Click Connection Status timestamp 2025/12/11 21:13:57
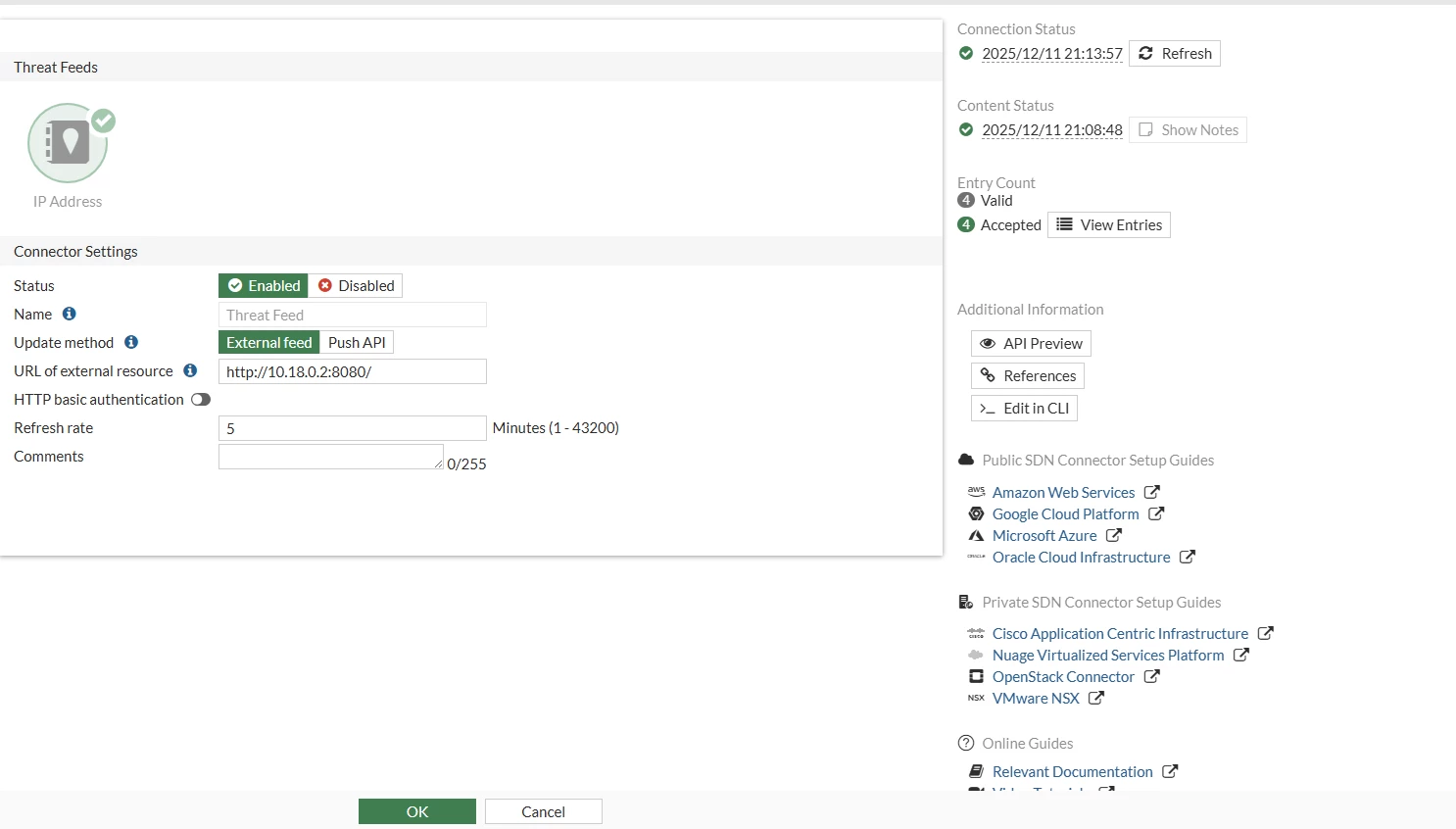 [x=1052, y=53]
